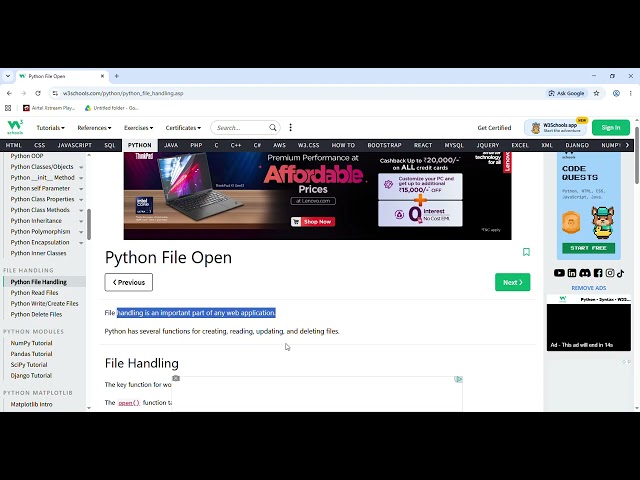Open Pandas Tutorial in sidebar
Screen dimensions: 640x480
[x=31, y=354]
